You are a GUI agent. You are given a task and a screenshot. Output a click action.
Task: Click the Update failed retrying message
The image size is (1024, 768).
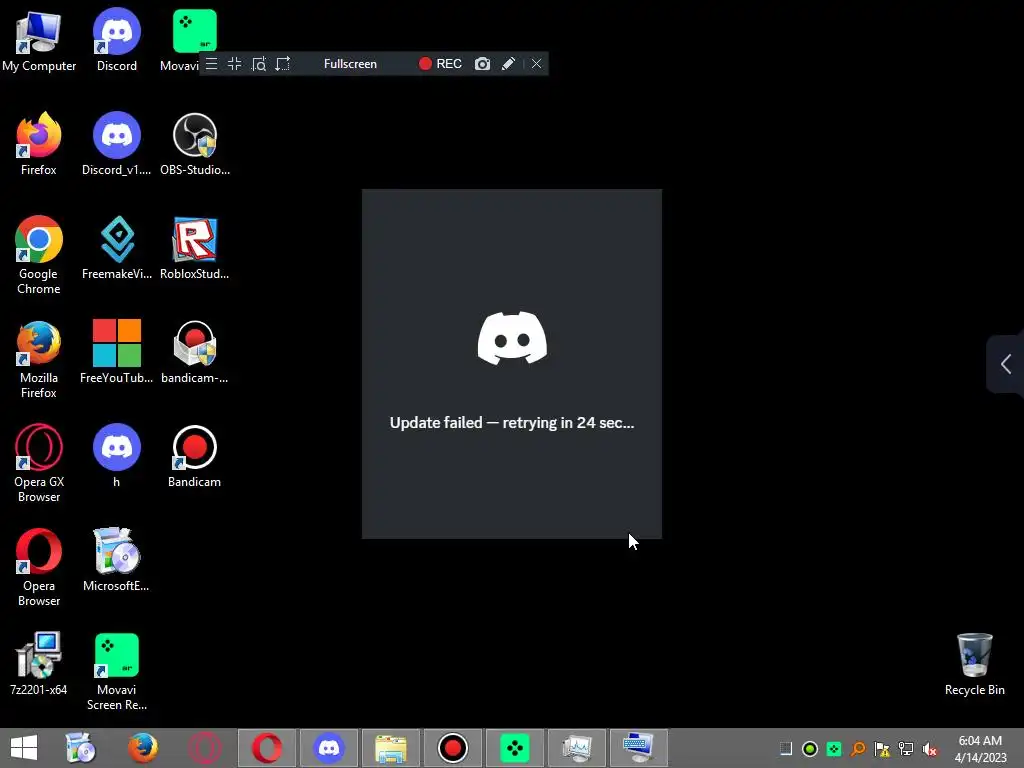(x=511, y=423)
